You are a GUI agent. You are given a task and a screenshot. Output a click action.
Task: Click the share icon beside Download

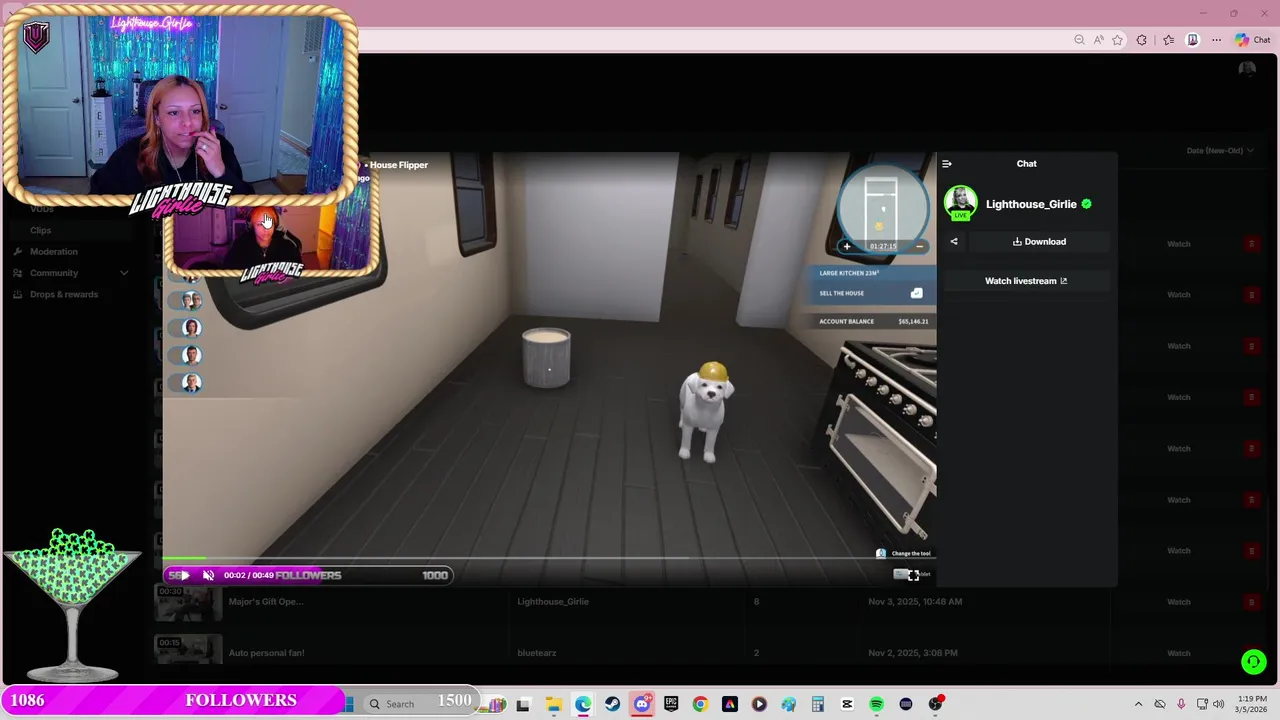(954, 241)
